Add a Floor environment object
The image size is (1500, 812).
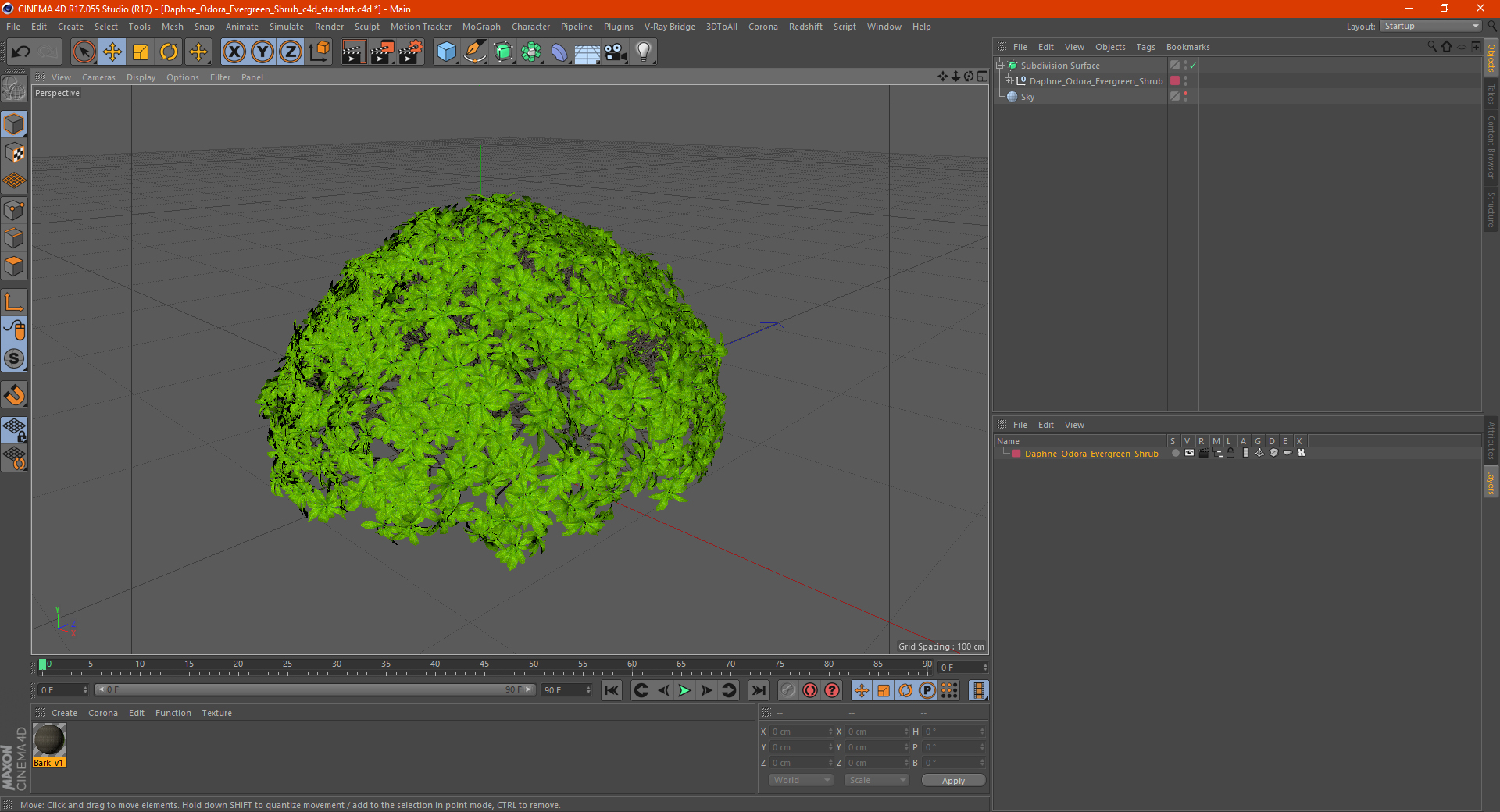coord(587,52)
